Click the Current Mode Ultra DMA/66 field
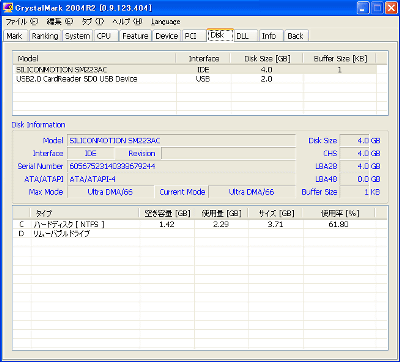 coord(252,192)
